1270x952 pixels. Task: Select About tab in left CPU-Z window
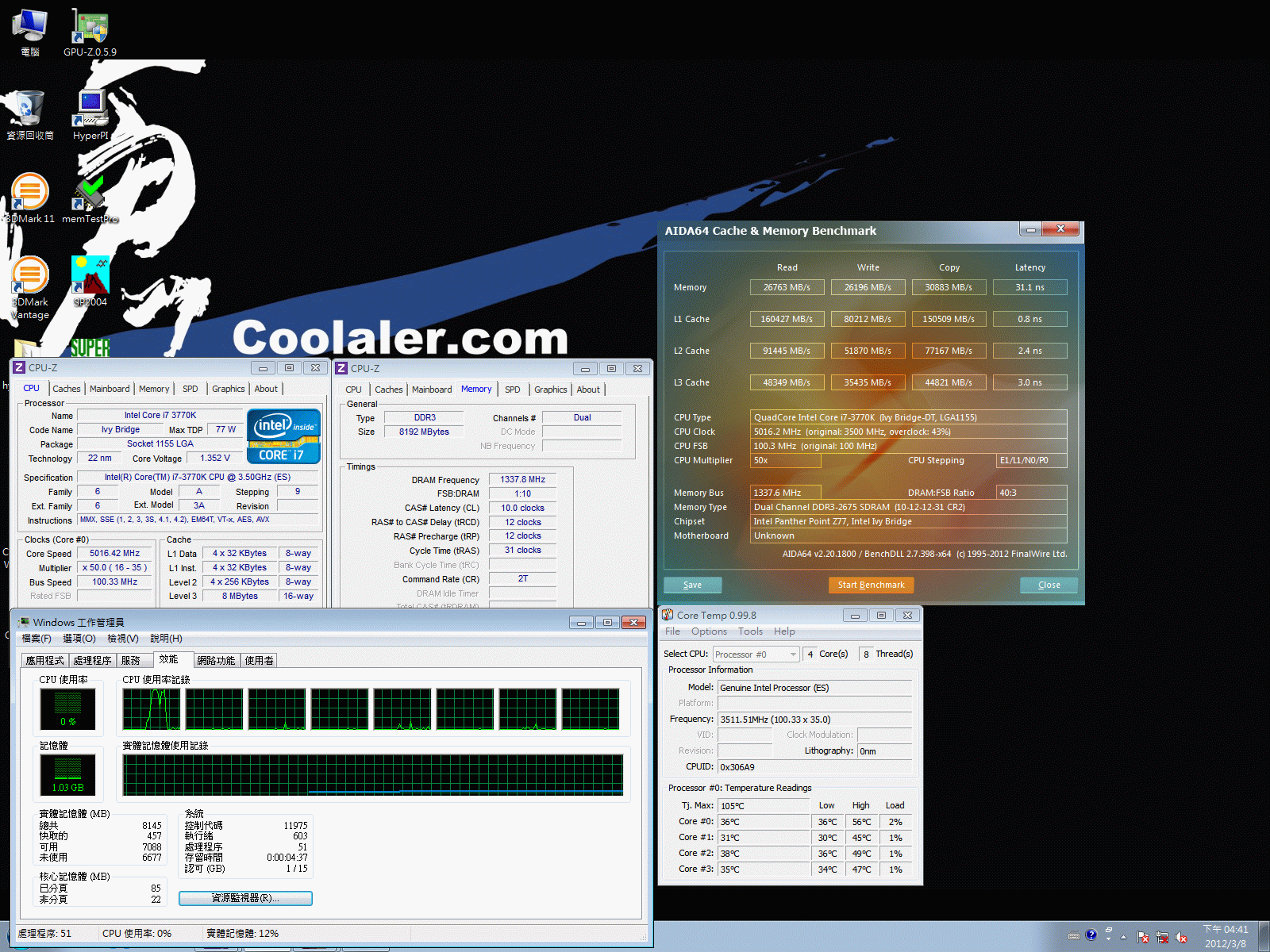coord(266,389)
